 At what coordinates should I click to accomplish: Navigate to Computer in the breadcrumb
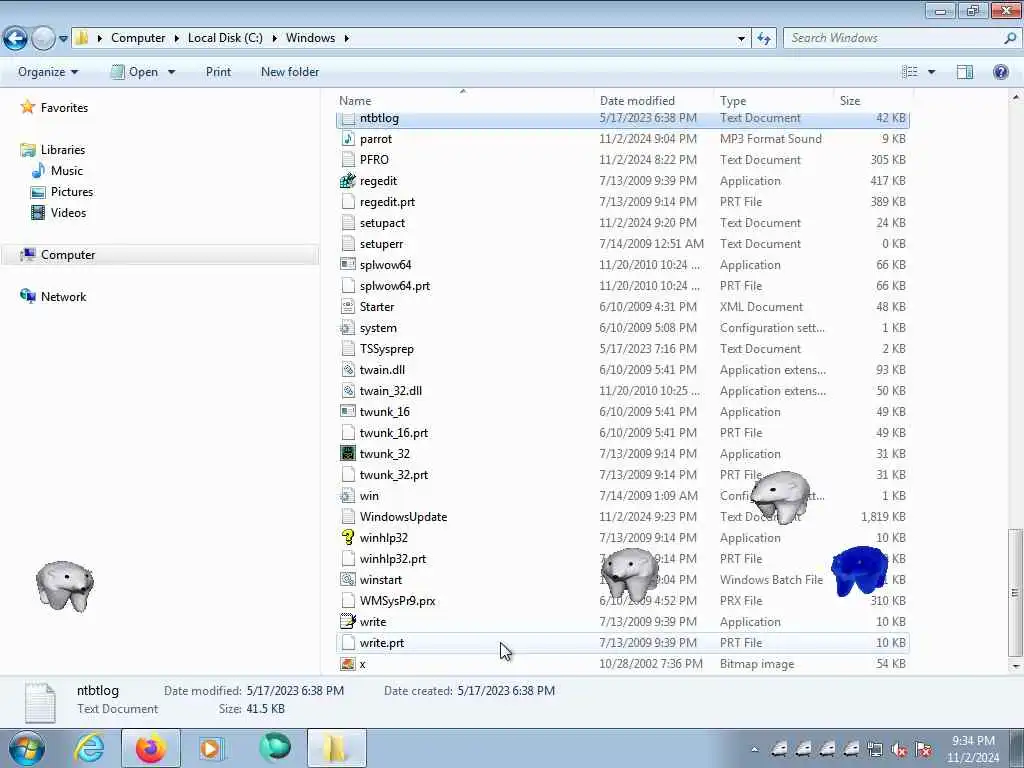tap(138, 38)
